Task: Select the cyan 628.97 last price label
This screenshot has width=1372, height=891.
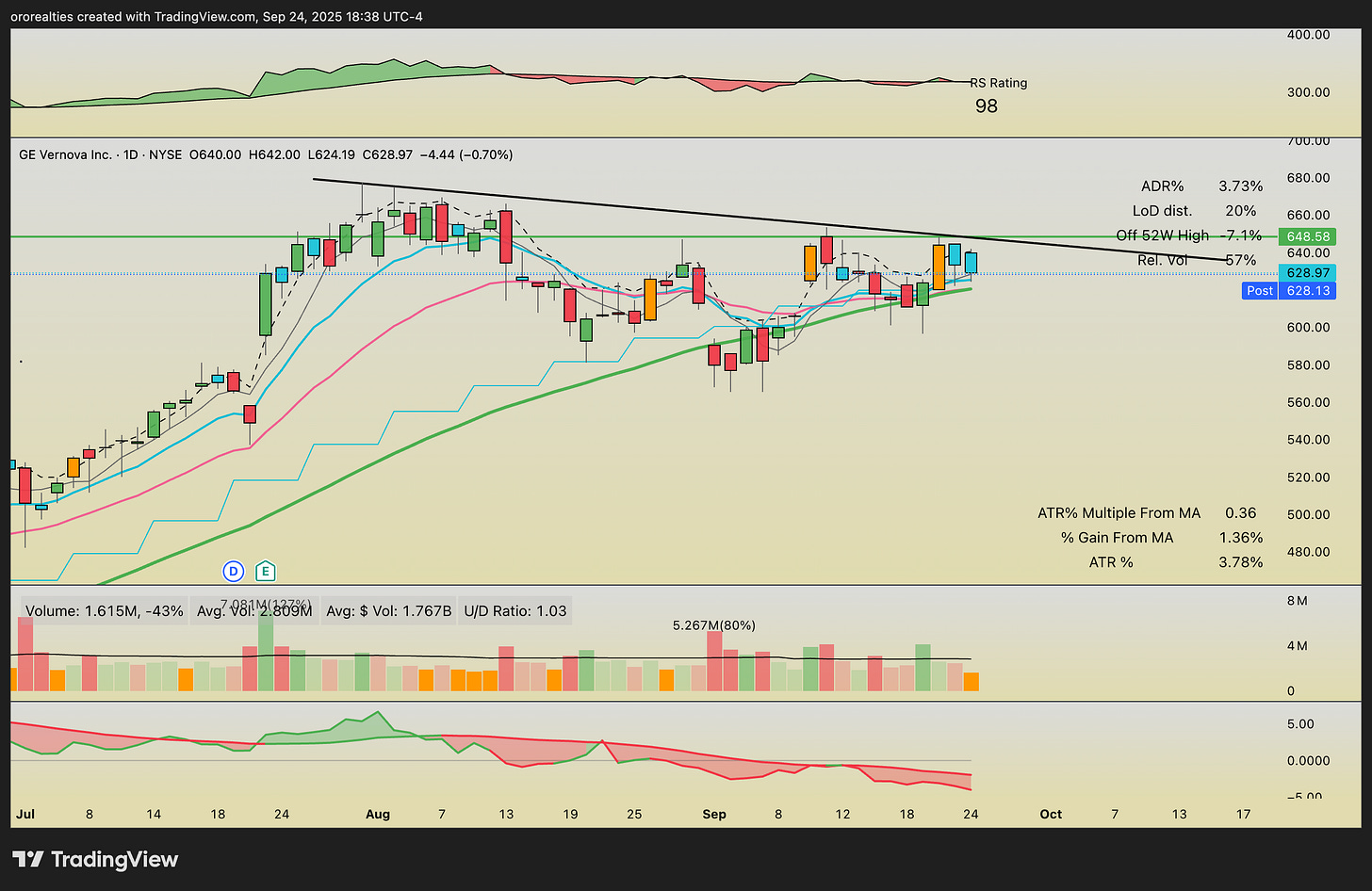Action: [x=1307, y=272]
